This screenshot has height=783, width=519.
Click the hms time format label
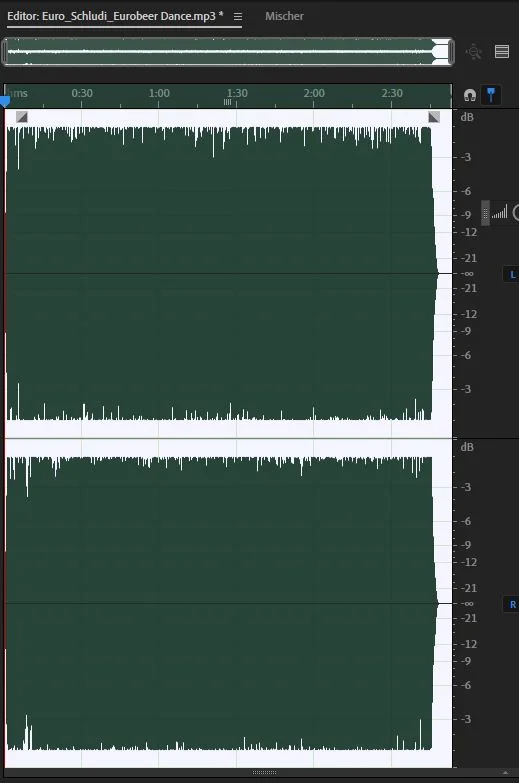tap(18, 93)
